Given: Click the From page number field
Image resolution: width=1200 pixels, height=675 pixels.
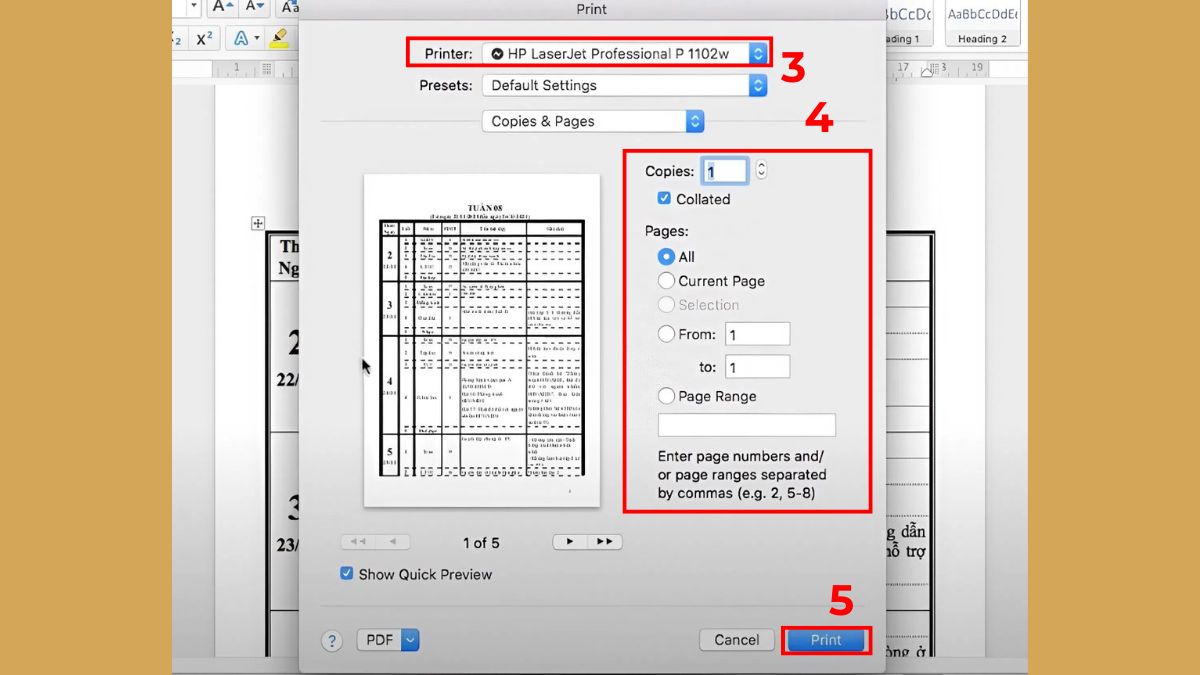Looking at the screenshot, I should (x=757, y=334).
